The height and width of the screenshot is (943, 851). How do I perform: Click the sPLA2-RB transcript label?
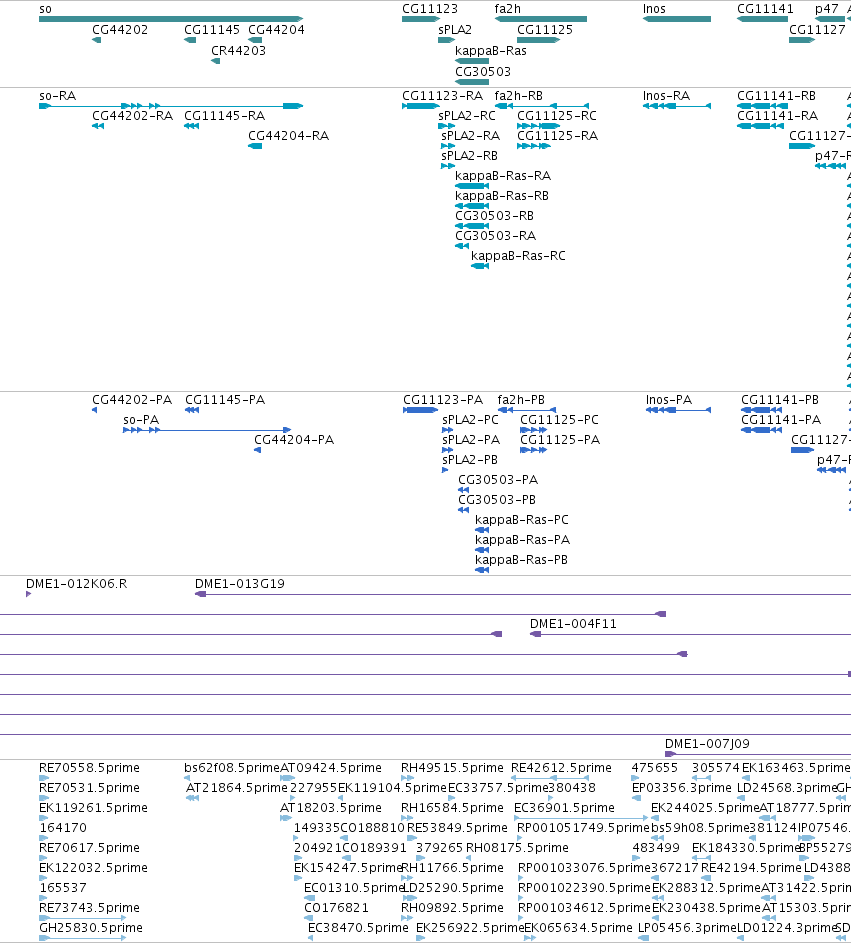coord(470,155)
